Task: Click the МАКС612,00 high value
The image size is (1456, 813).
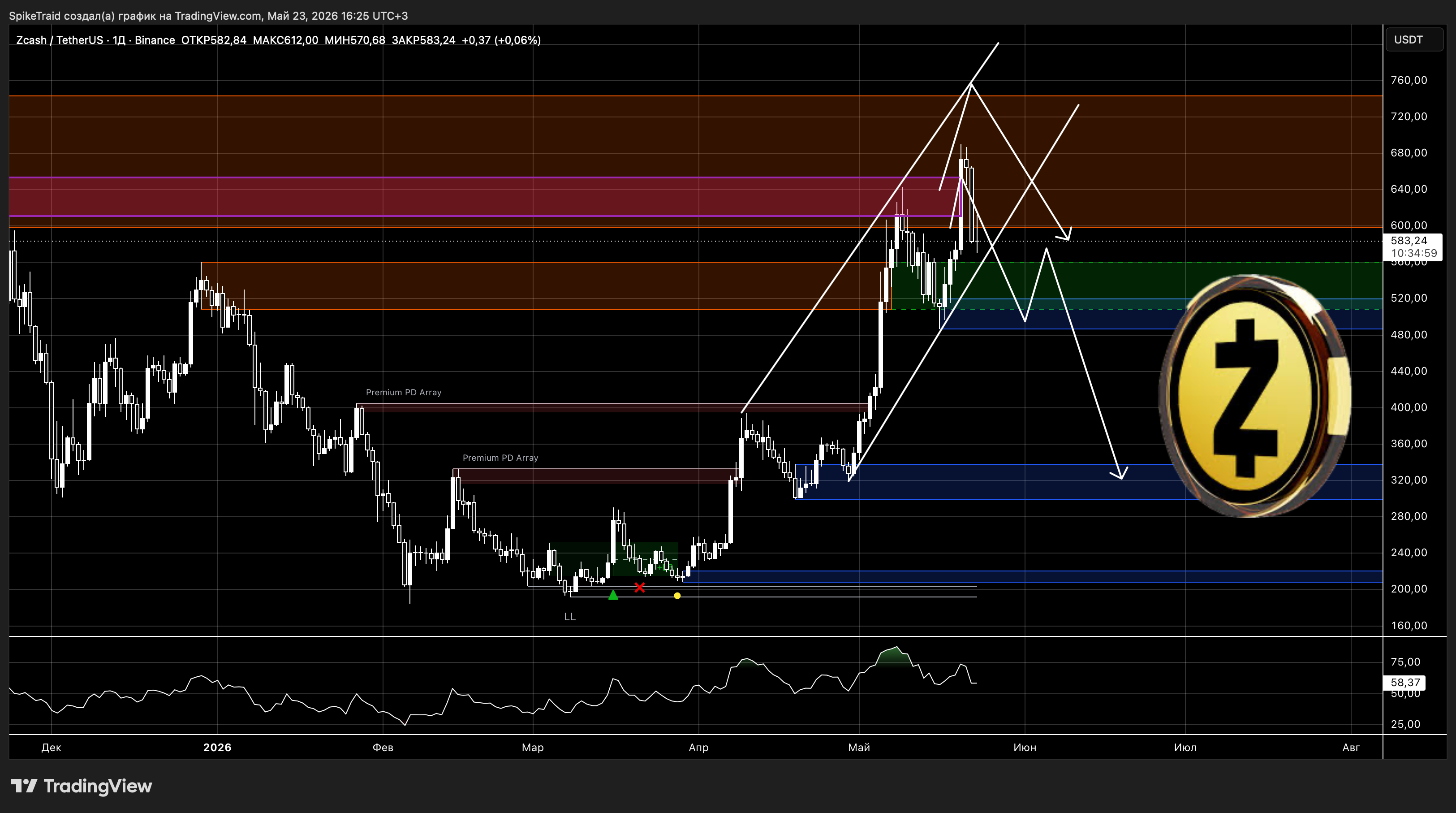Action: click(x=285, y=40)
